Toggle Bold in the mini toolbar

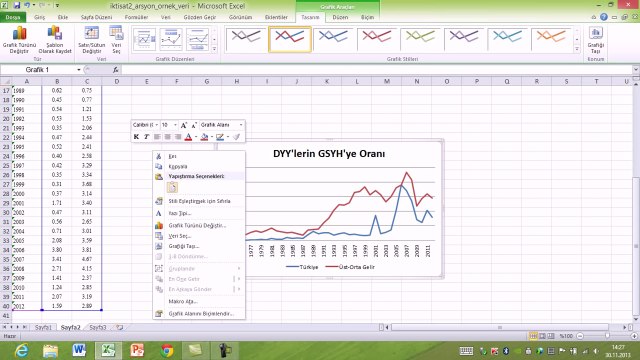(136, 137)
